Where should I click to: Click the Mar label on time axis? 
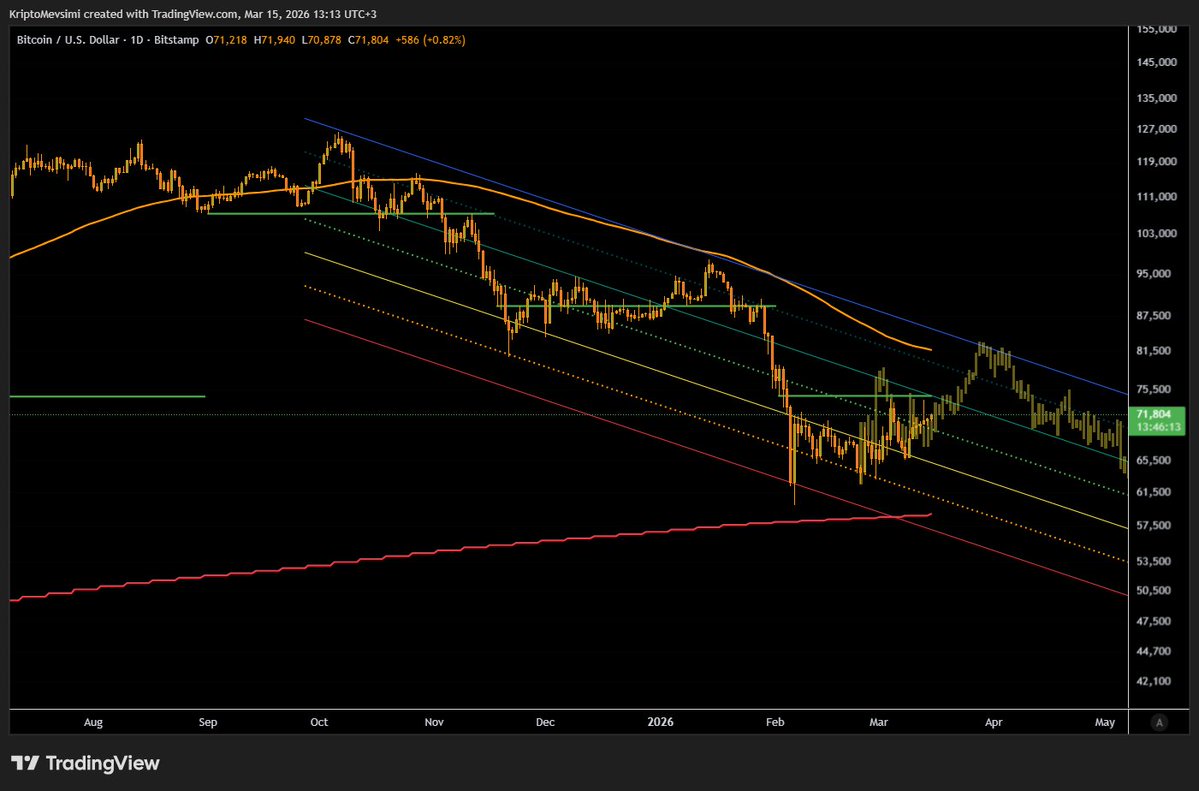[x=879, y=722]
